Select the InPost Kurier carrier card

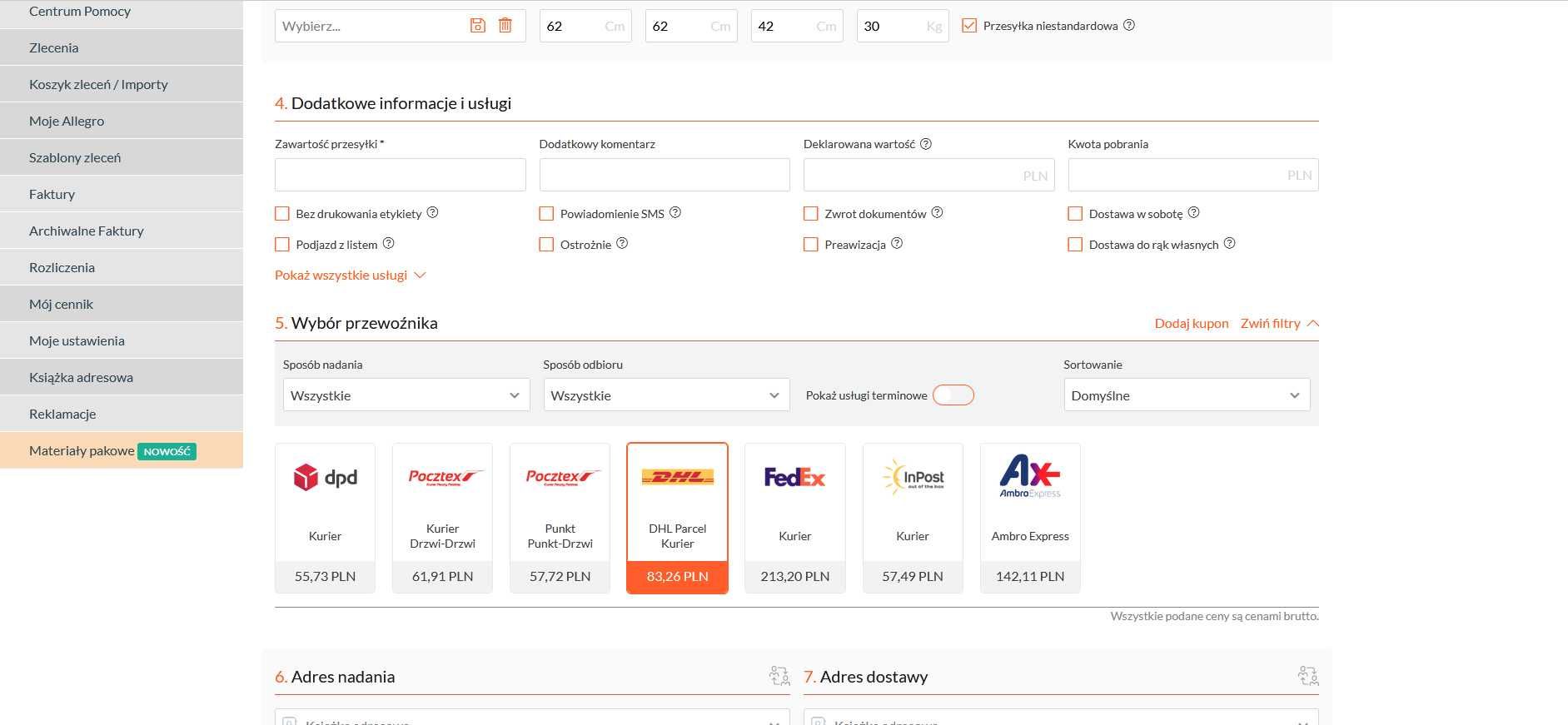click(x=913, y=518)
